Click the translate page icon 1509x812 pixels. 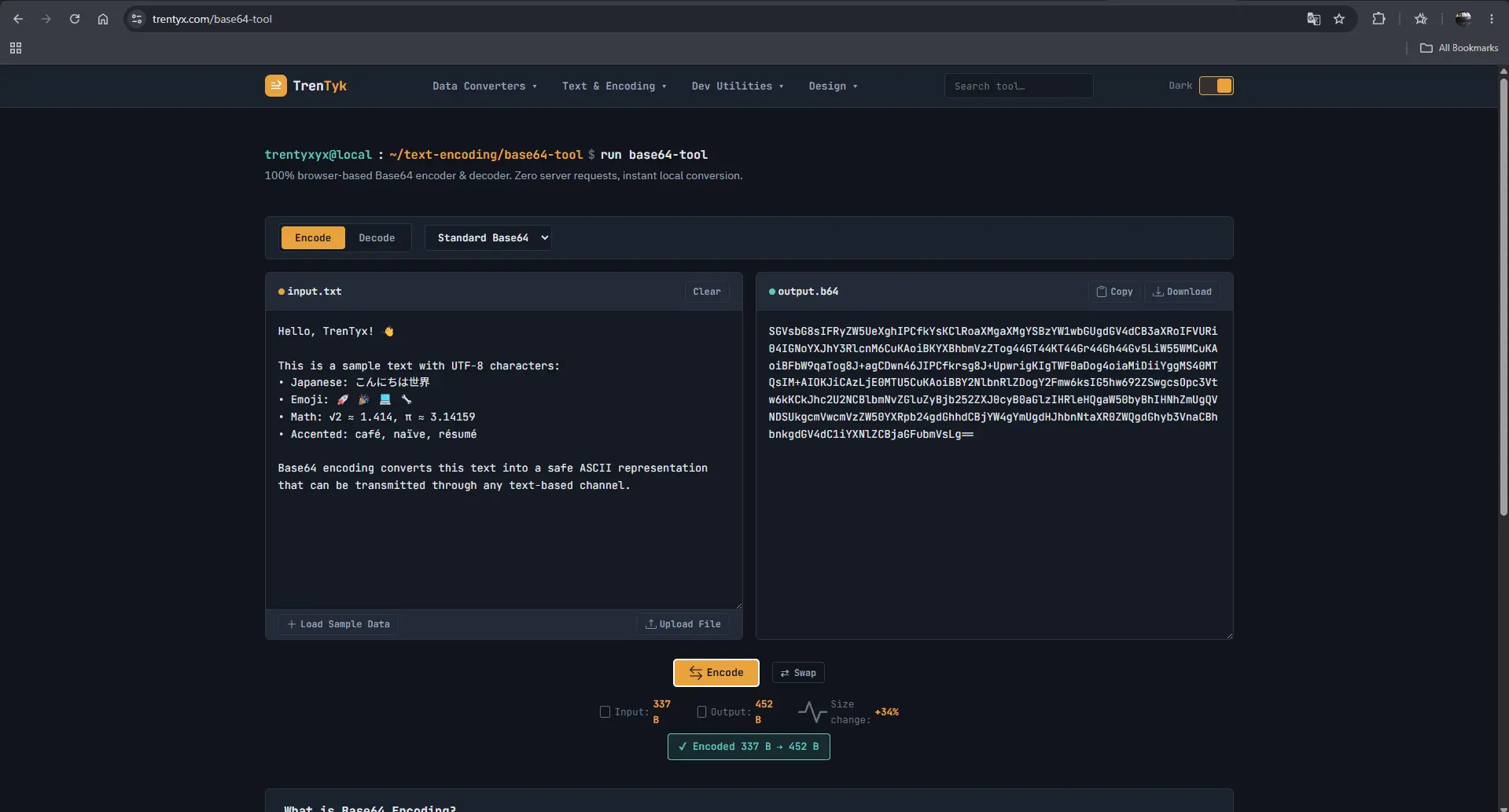pyautogui.click(x=1313, y=19)
